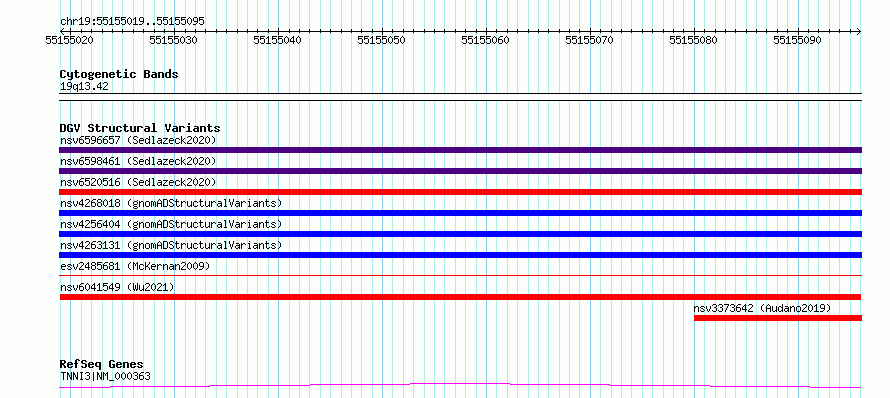Select the nsv6041549 red variant bar
Screen dimensions: 890x398
click(x=460, y=297)
